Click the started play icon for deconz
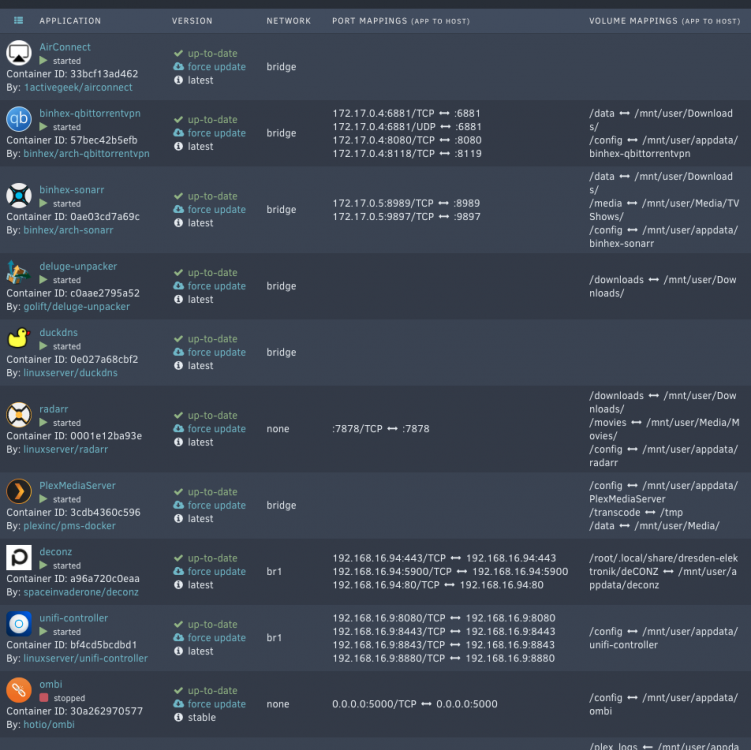Screen dimensions: 751x750 (43, 565)
